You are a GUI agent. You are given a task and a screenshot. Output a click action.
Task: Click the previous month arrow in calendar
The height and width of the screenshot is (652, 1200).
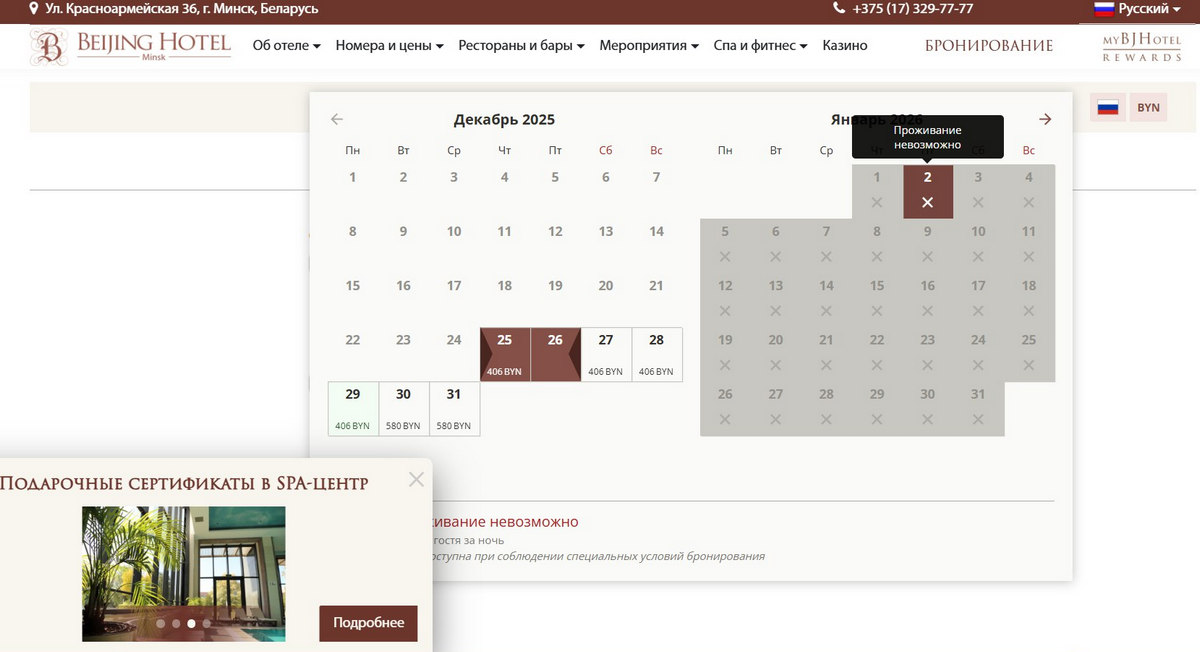coord(337,119)
